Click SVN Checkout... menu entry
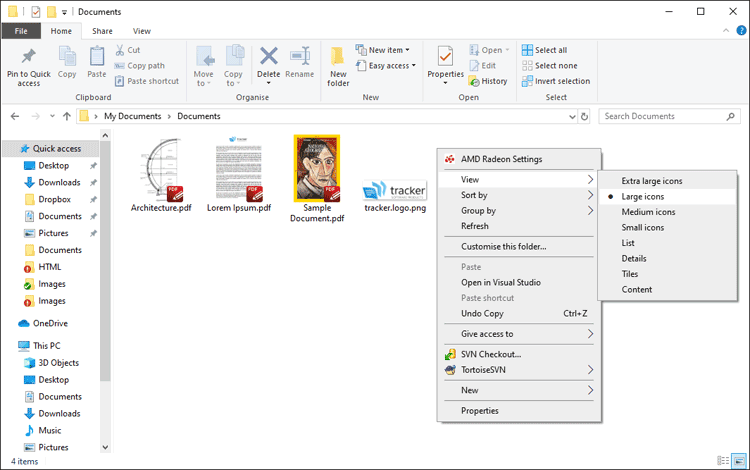The width and height of the screenshot is (750, 470). point(519,354)
